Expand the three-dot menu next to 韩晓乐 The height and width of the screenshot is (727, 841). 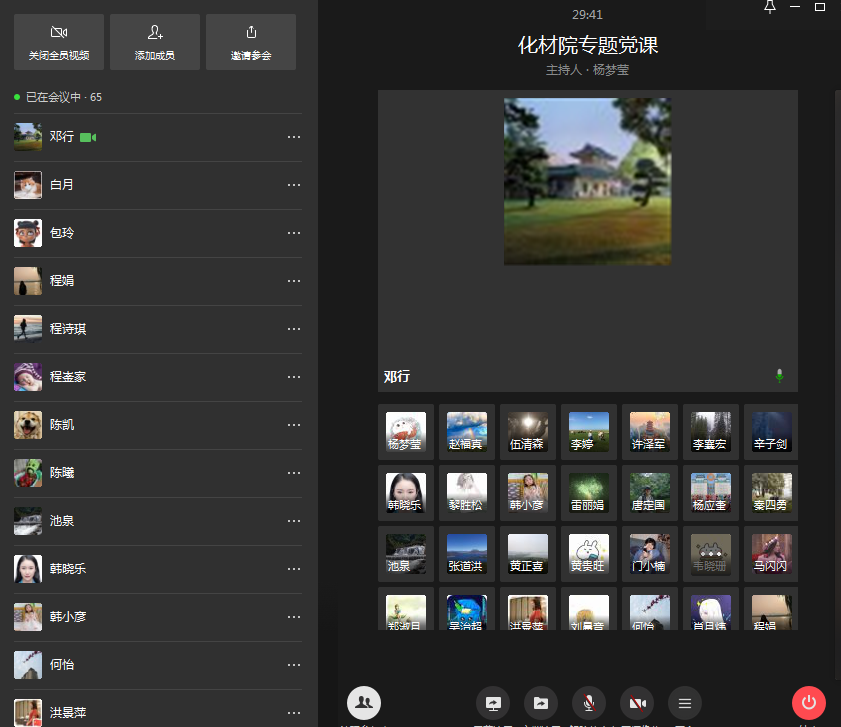tap(294, 569)
